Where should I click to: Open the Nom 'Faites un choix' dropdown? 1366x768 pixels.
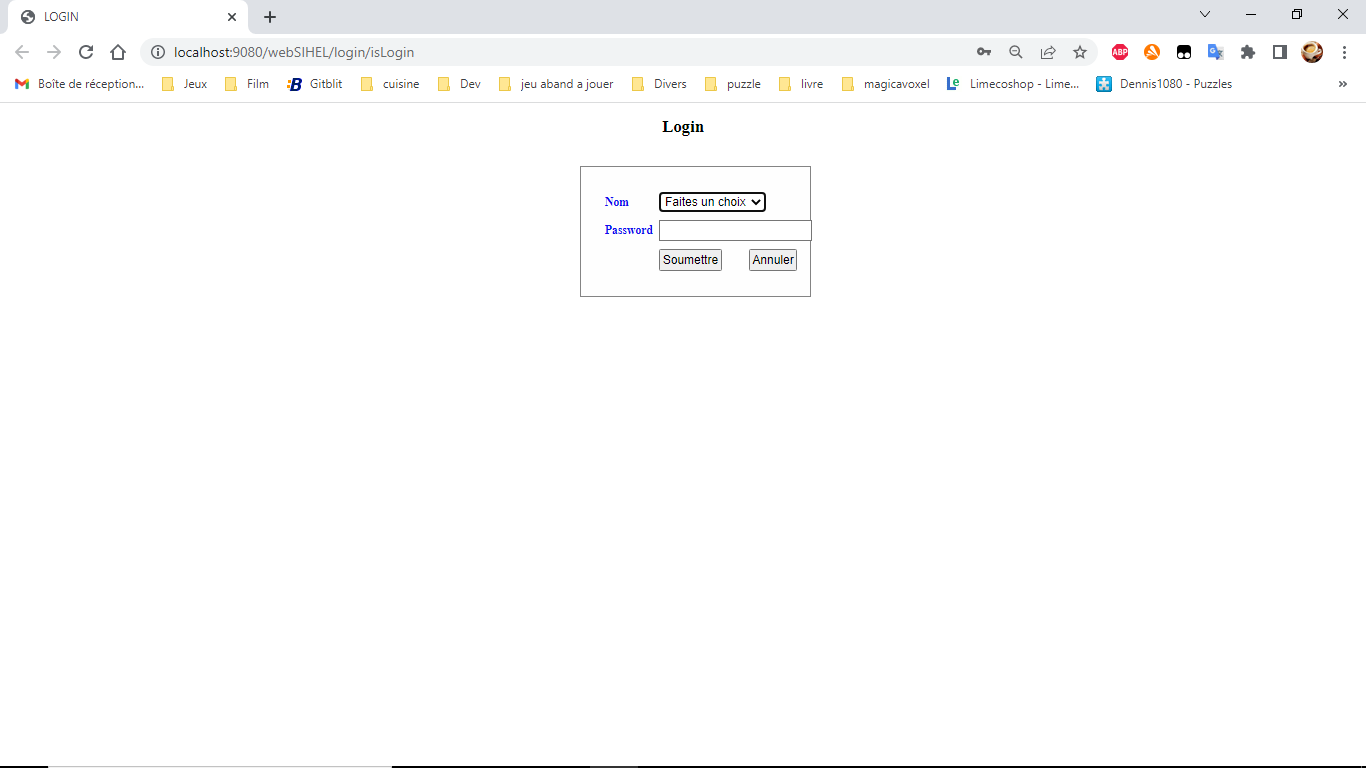pyautogui.click(x=712, y=202)
